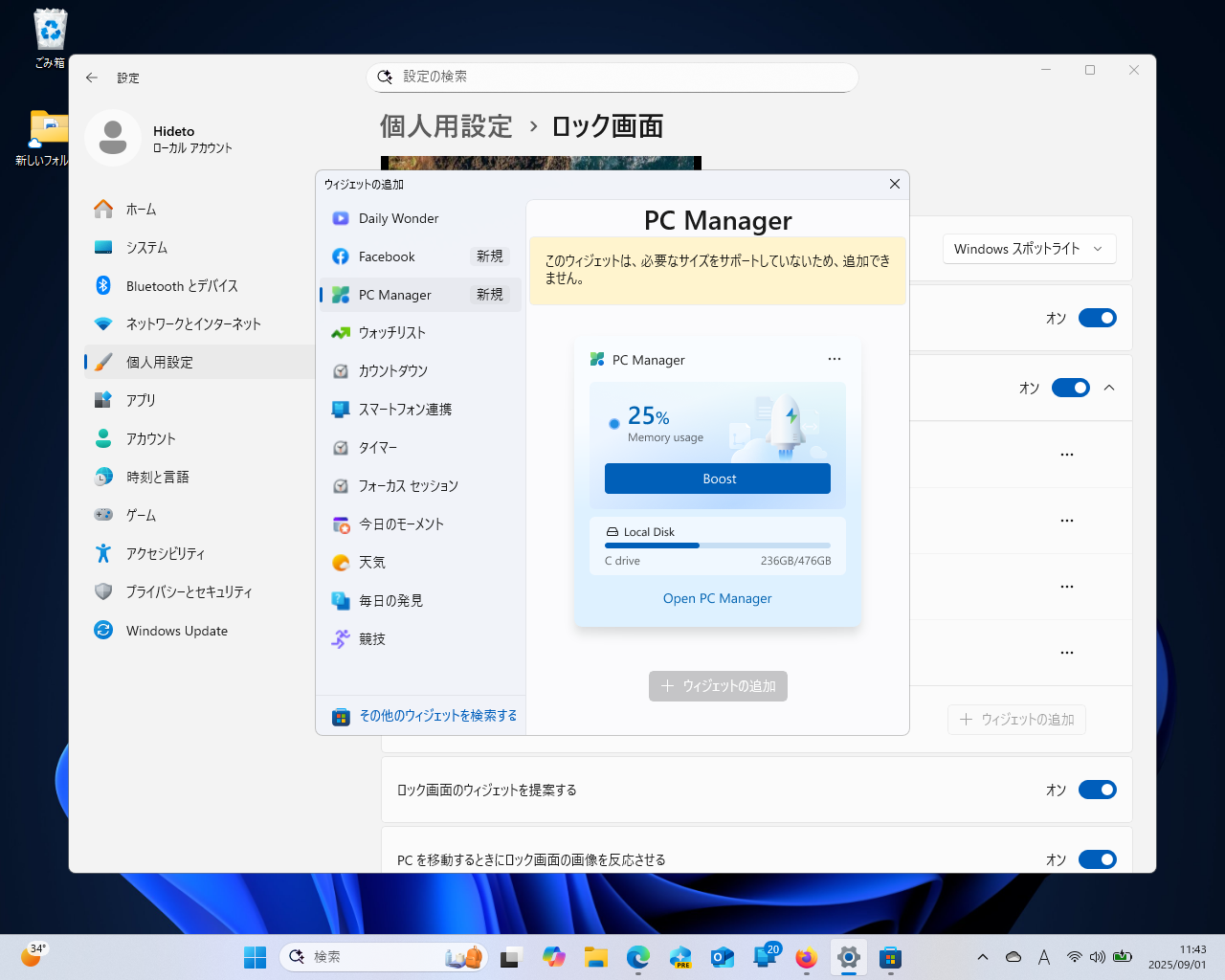Go to Windows Update in the sidebar
1225x980 pixels.
pos(176,630)
